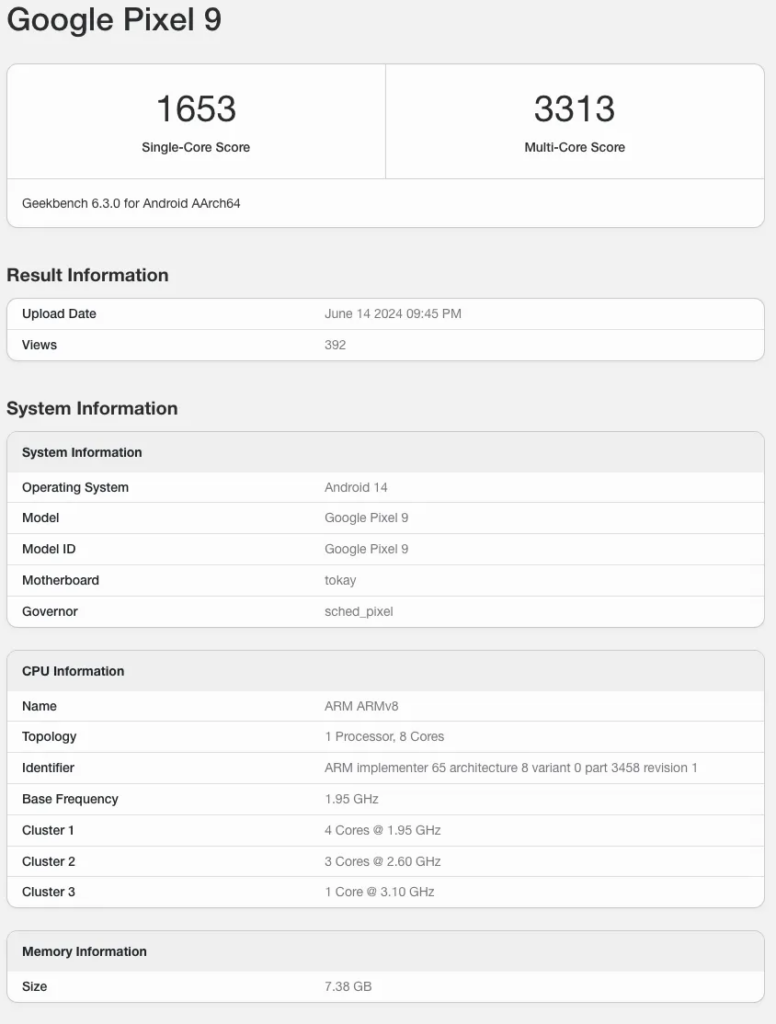
Task: Click the Google Pixel 9 page title
Action: pyautogui.click(x=114, y=19)
